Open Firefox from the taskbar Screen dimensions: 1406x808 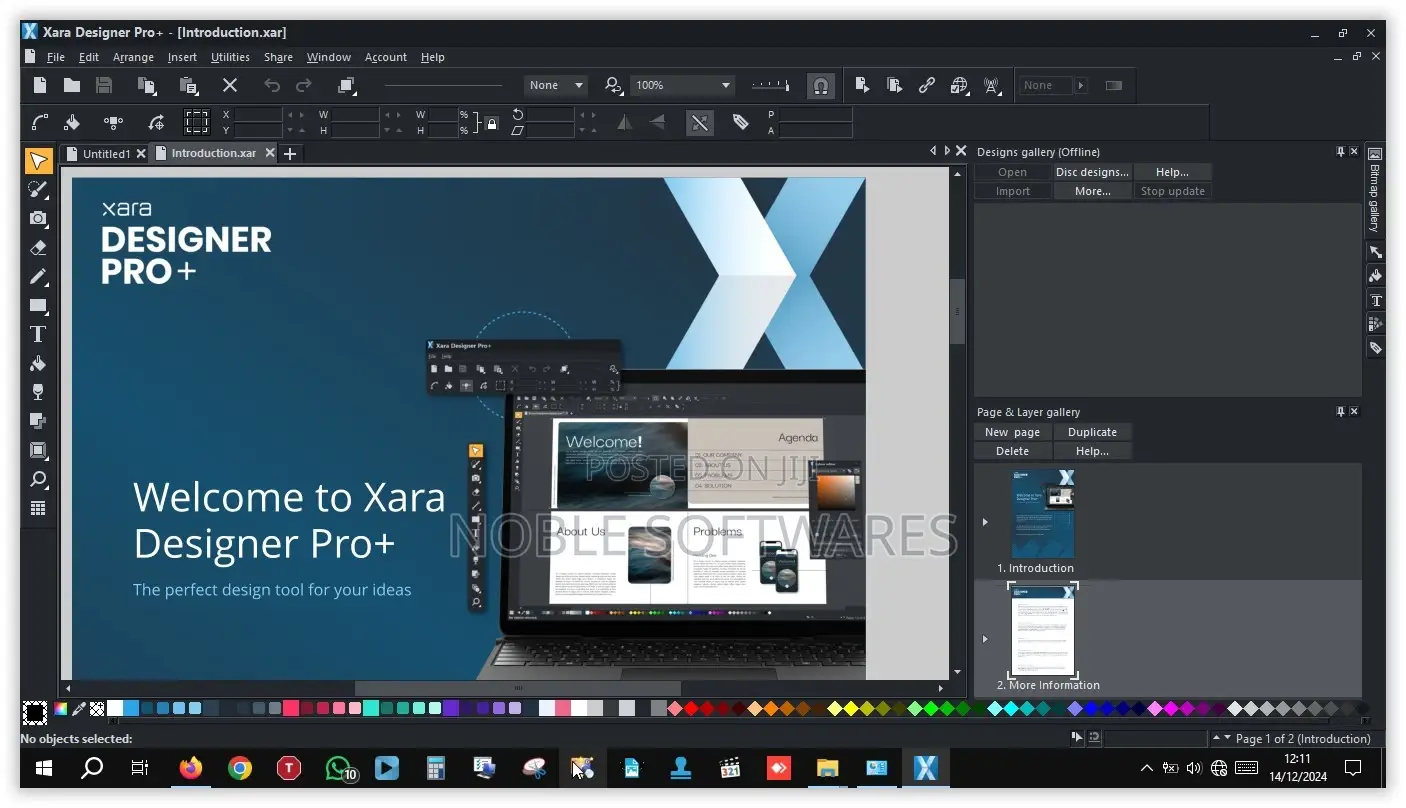(x=190, y=768)
